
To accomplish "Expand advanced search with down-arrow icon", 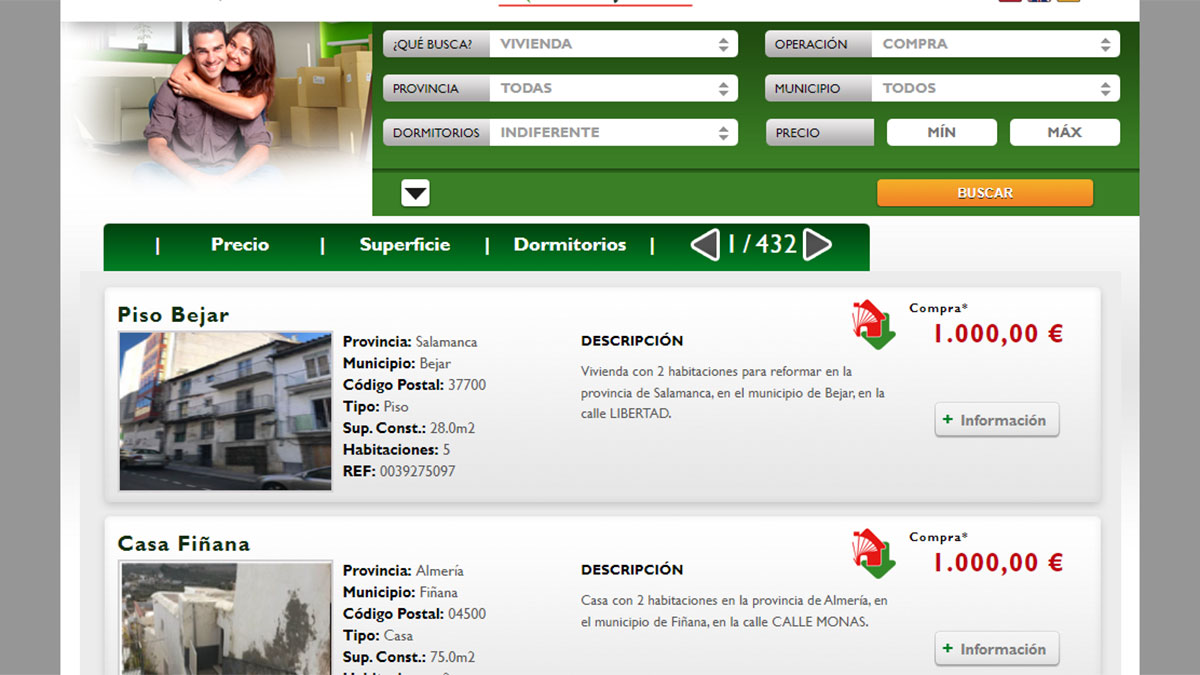I will coord(415,193).
